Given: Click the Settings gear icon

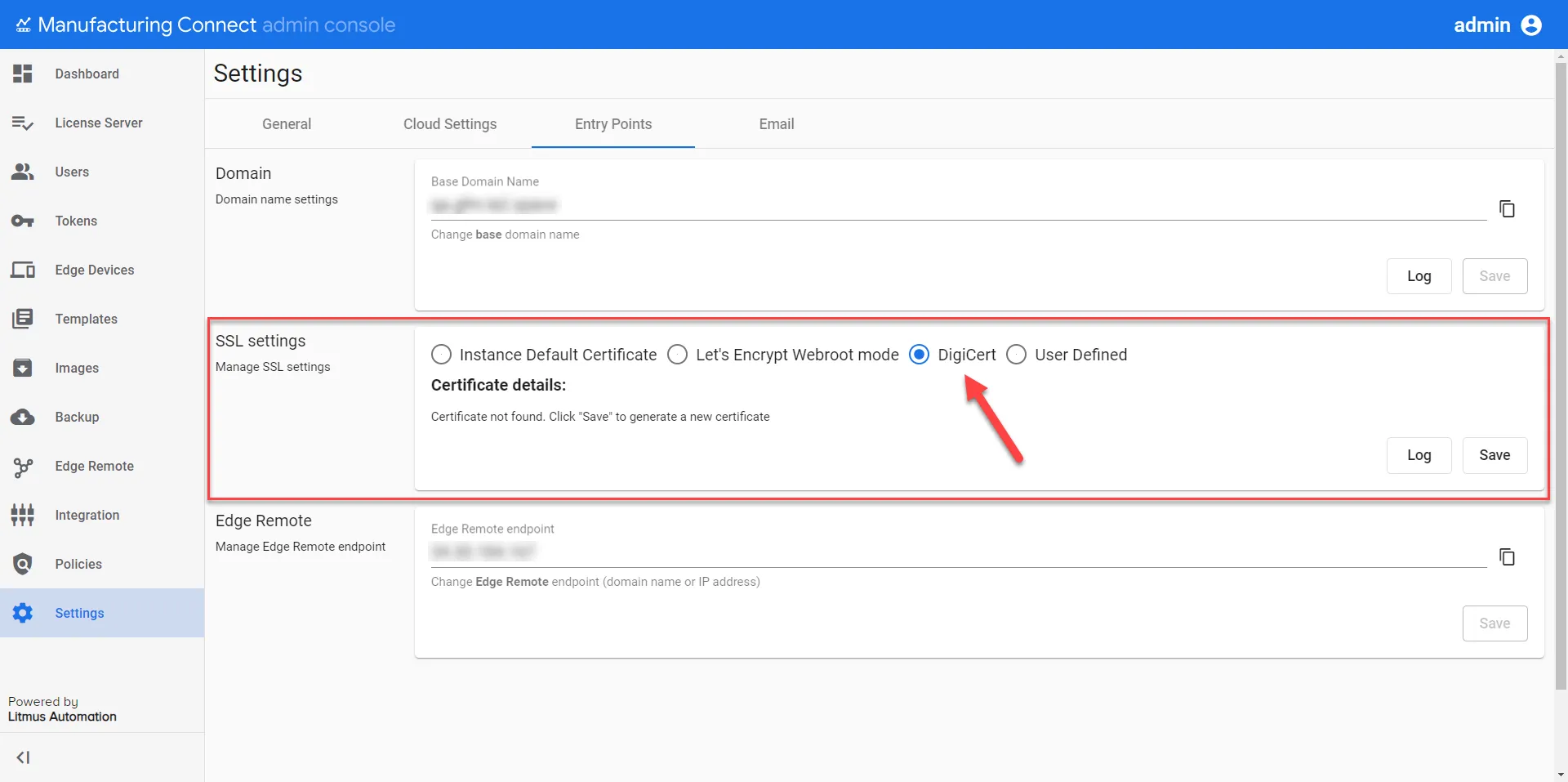Looking at the screenshot, I should click(x=23, y=613).
